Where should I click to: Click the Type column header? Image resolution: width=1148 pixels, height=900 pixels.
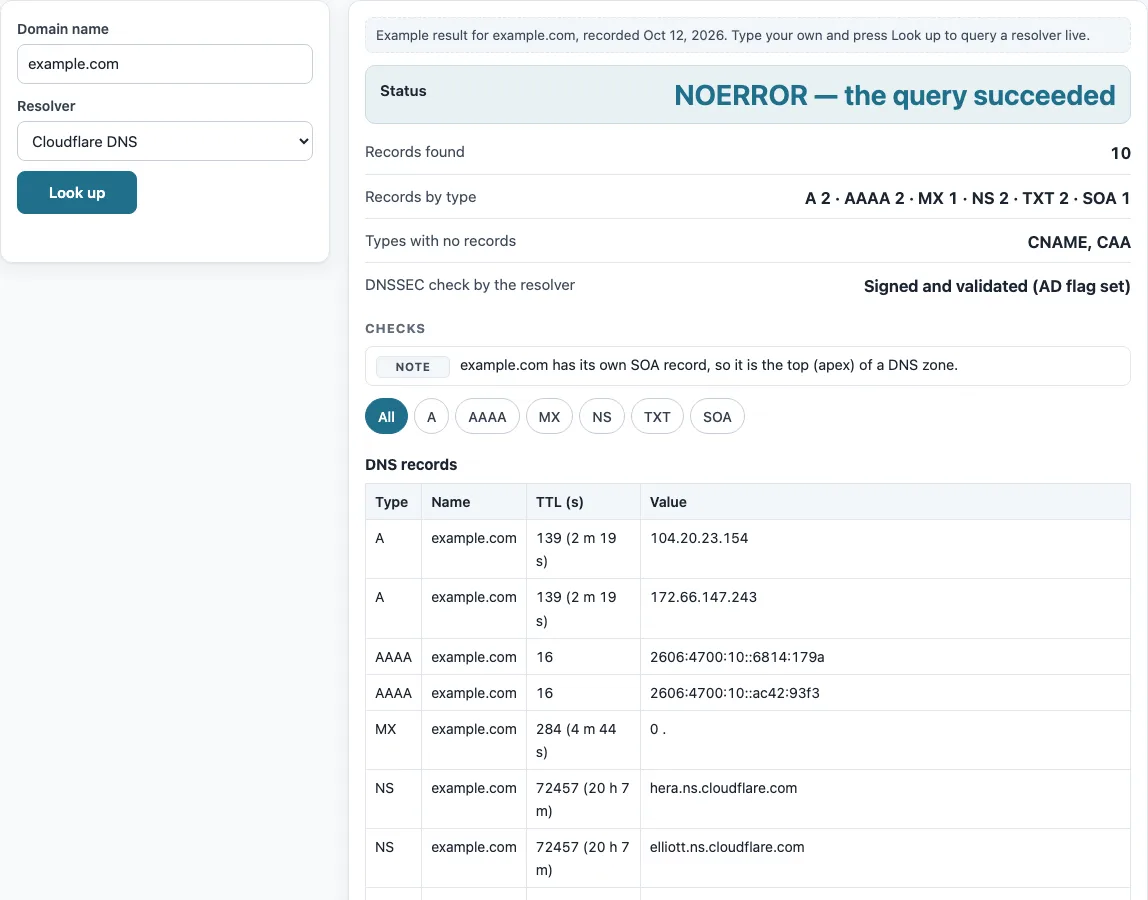[x=393, y=502]
